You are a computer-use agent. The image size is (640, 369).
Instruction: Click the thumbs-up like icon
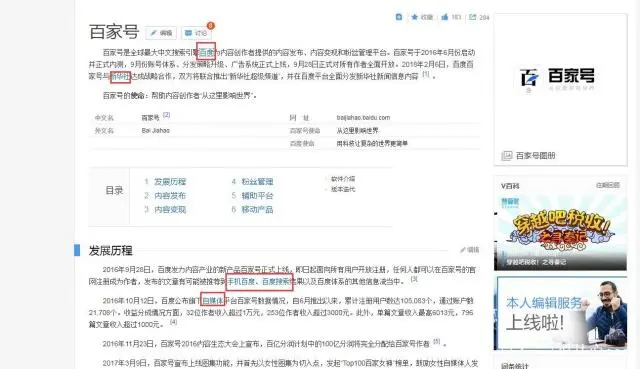444,17
